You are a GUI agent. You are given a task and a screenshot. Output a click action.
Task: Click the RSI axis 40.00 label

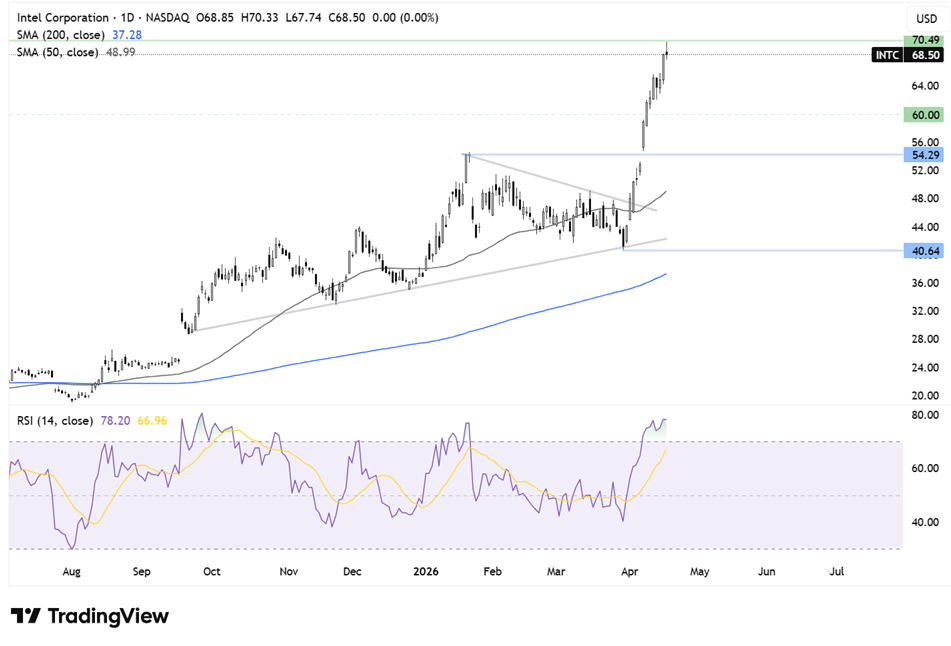[x=925, y=522]
